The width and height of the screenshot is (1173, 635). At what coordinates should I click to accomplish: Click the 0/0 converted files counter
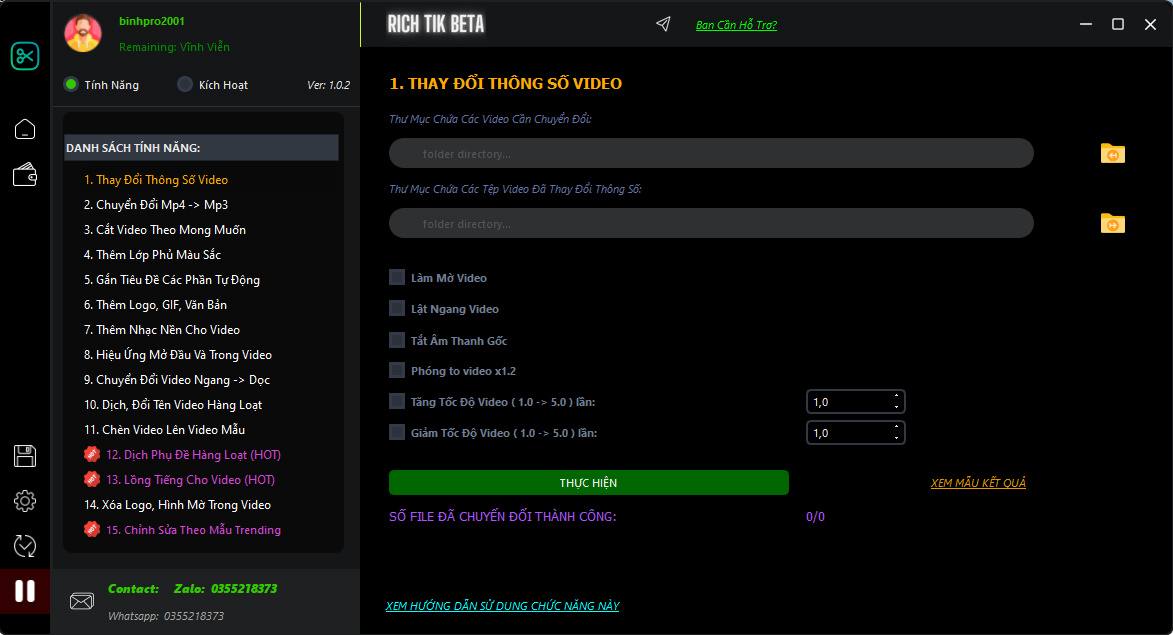coord(815,516)
